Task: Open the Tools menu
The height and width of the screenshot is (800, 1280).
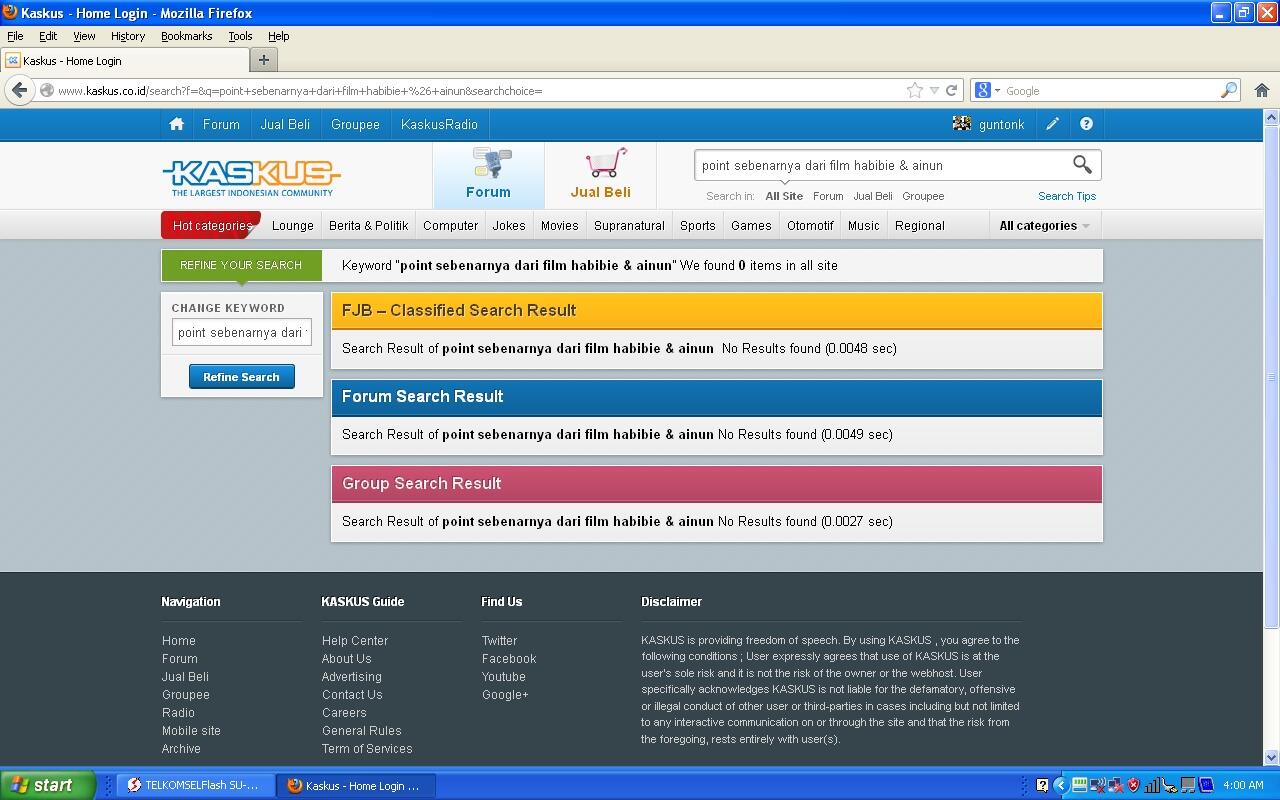Action: point(240,36)
